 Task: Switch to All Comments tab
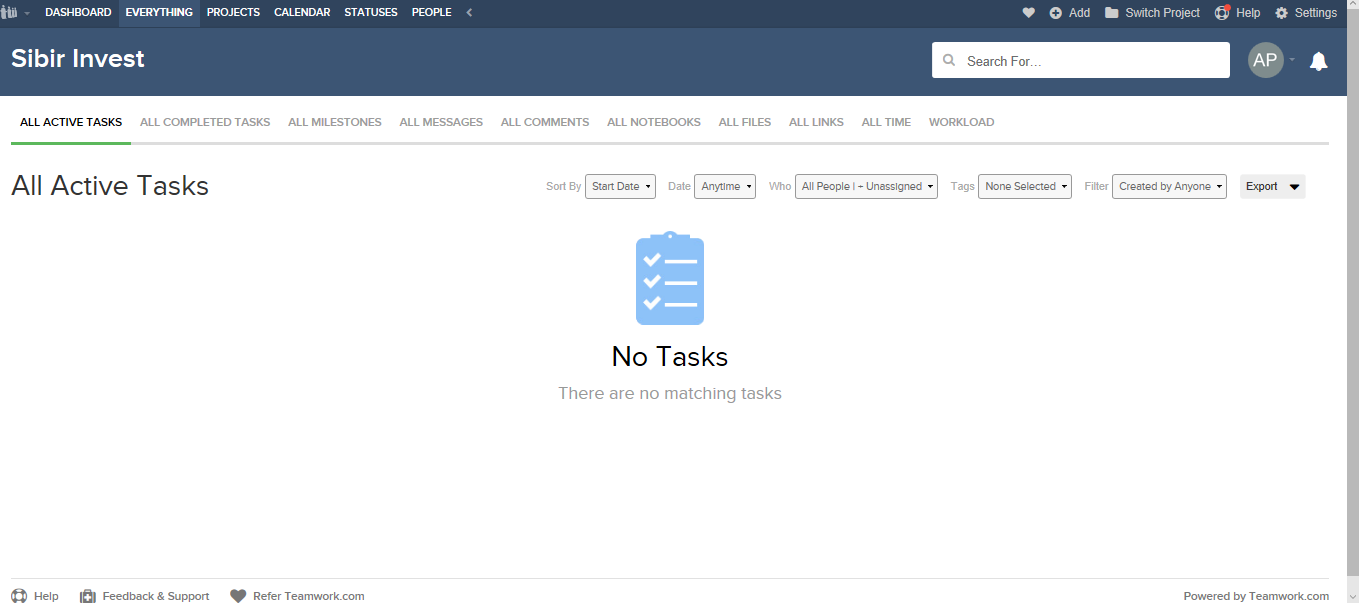(x=545, y=122)
